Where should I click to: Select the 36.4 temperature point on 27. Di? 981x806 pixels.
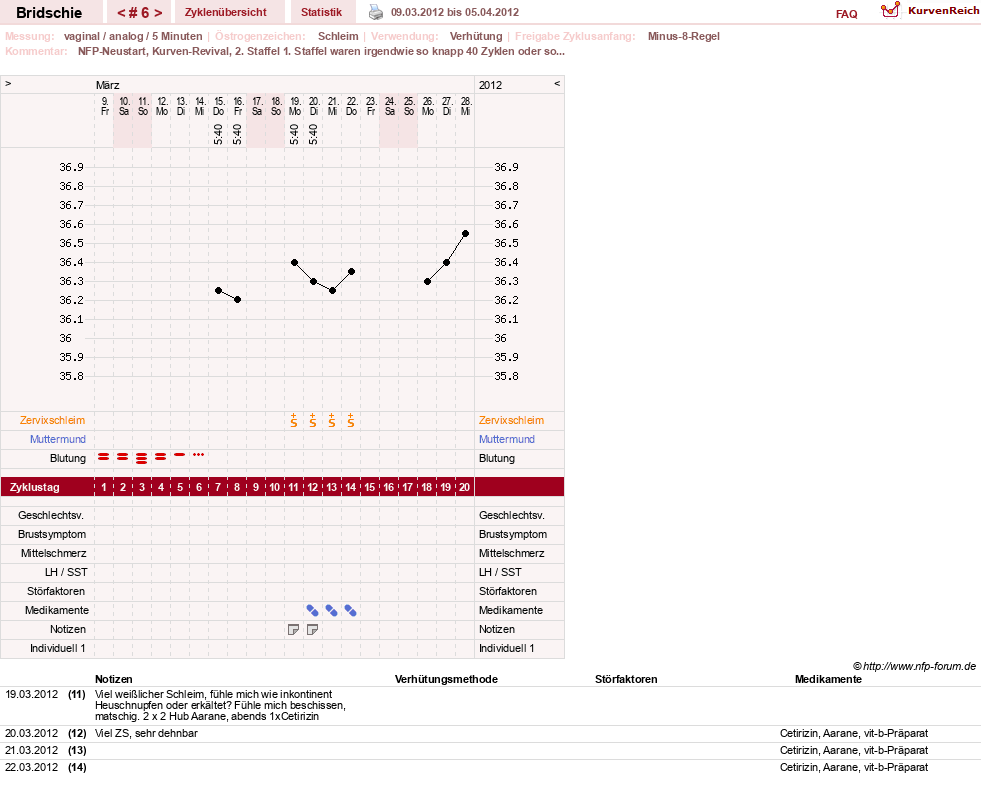(x=446, y=262)
